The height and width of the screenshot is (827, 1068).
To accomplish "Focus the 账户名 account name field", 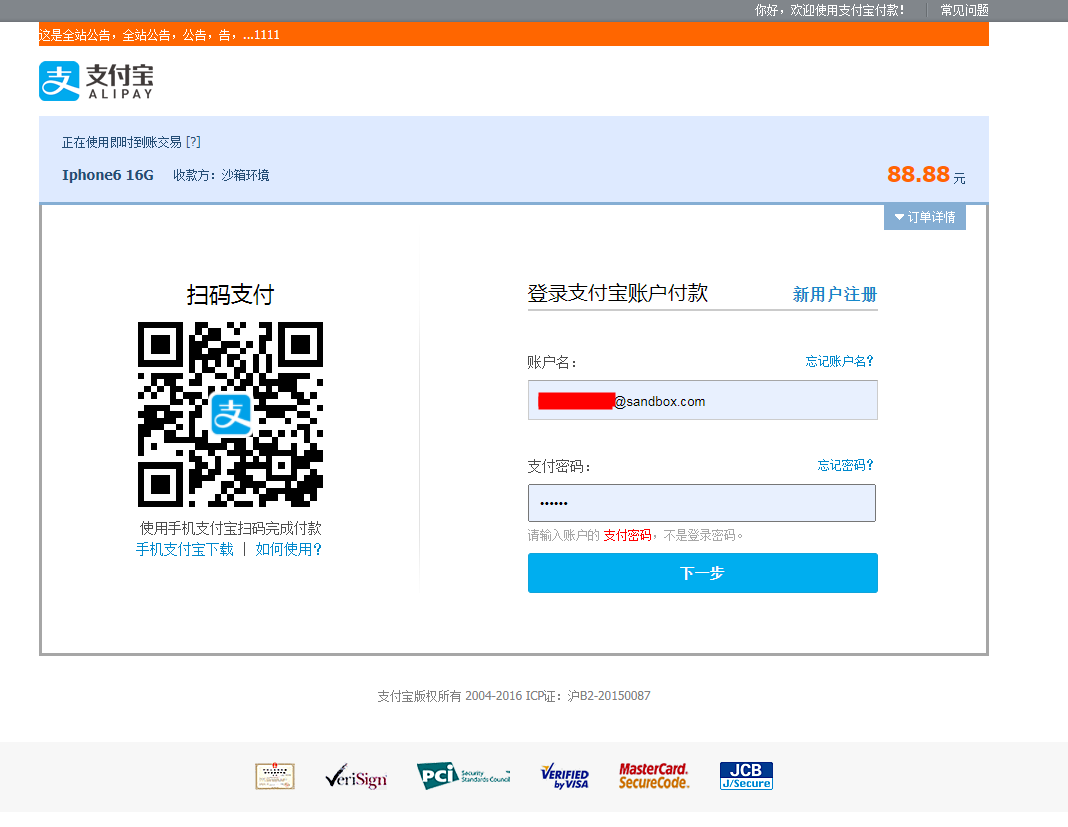I will tap(703, 401).
